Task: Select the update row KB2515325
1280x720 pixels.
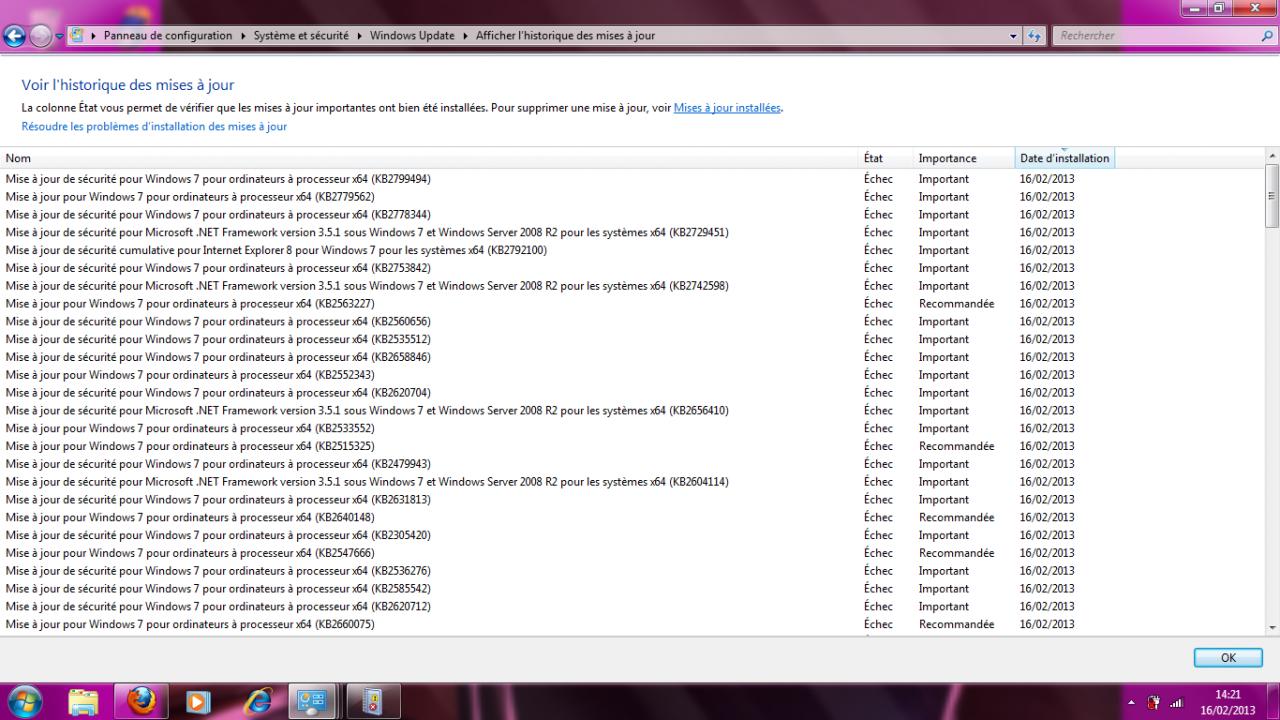Action: 632,447
